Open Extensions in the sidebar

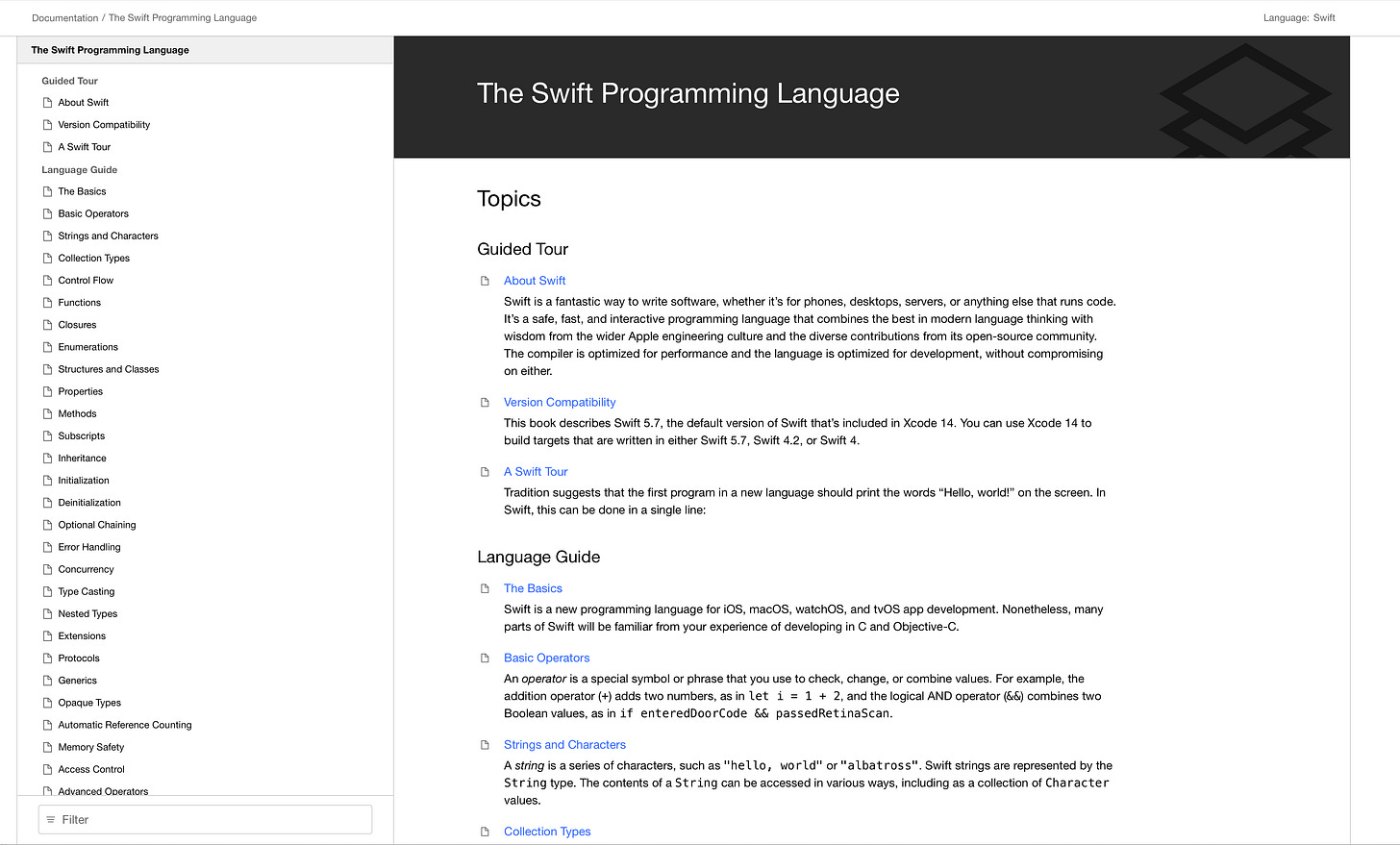82,636
